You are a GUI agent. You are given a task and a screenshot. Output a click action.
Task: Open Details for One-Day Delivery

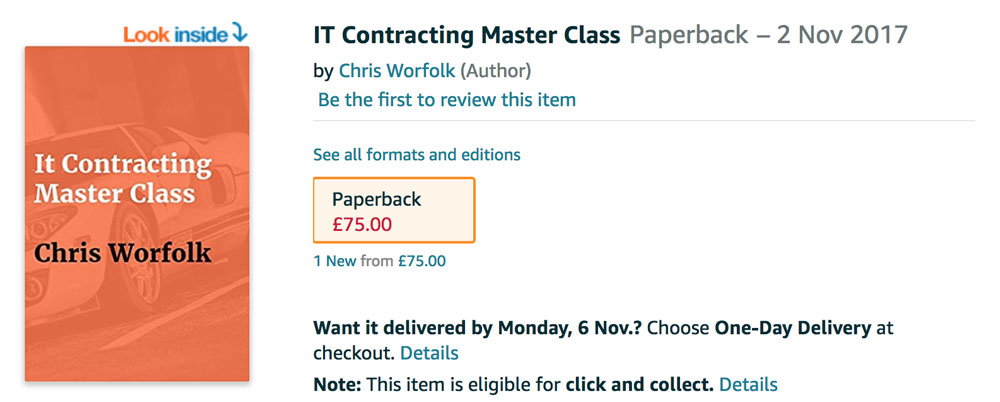click(x=429, y=353)
